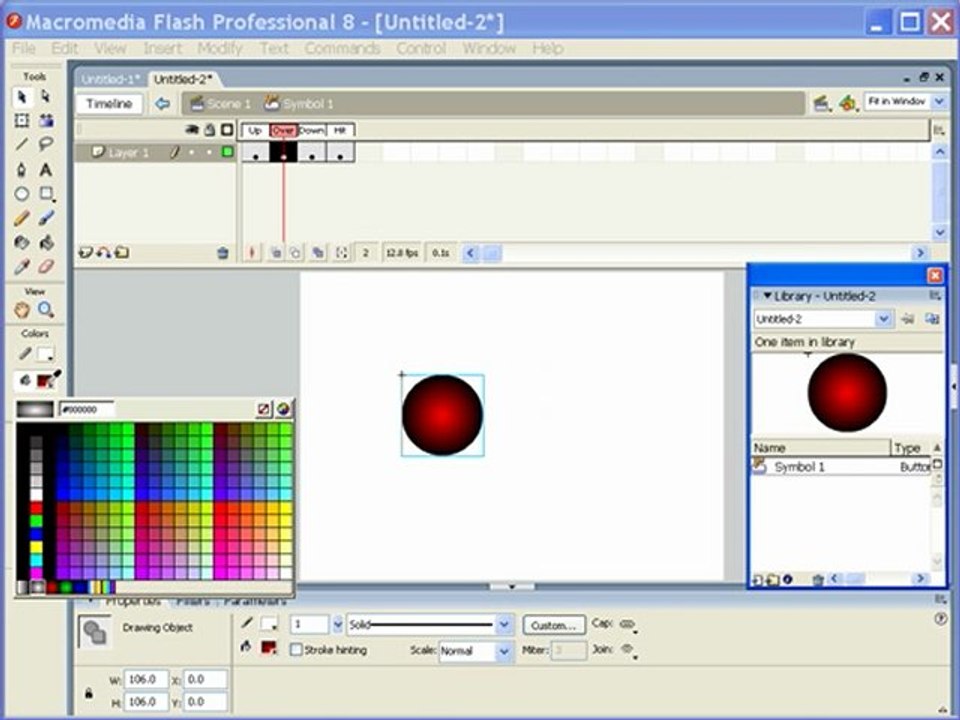Screen dimensions: 960x720
Task: Click the color wheel system picker icon
Action: pyautogui.click(x=283, y=409)
